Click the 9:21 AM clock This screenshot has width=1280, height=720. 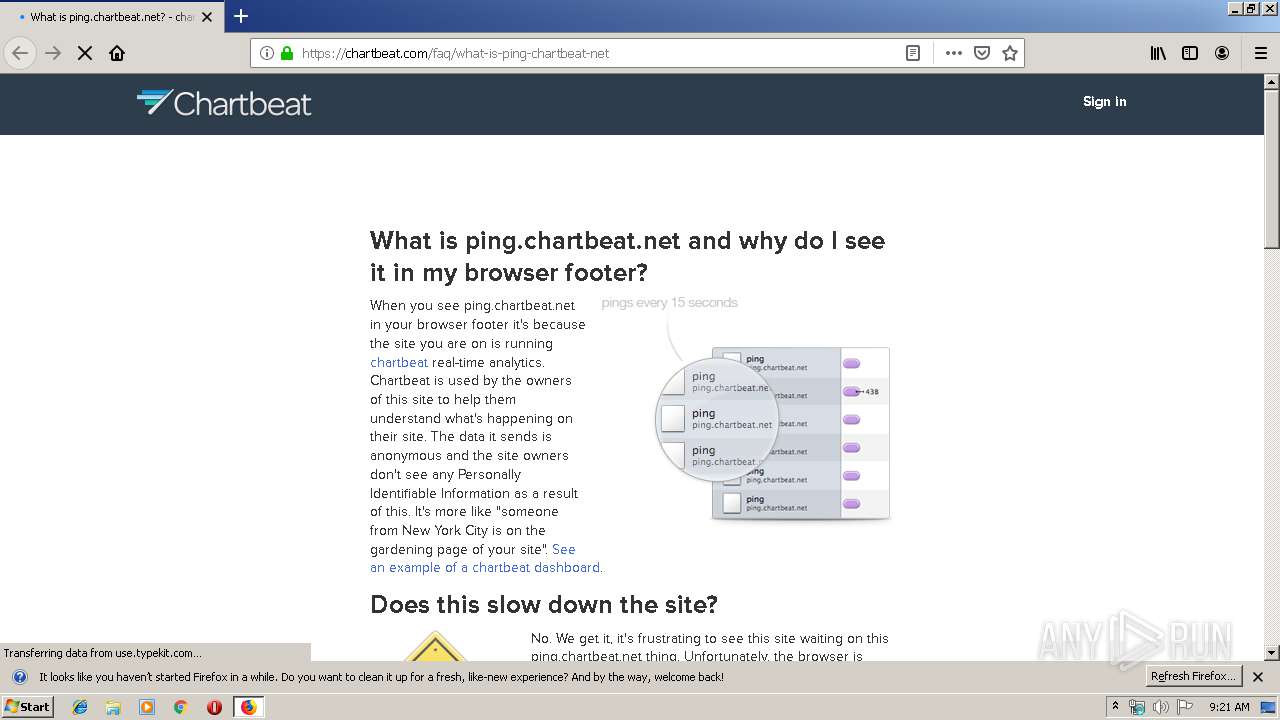click(1229, 707)
